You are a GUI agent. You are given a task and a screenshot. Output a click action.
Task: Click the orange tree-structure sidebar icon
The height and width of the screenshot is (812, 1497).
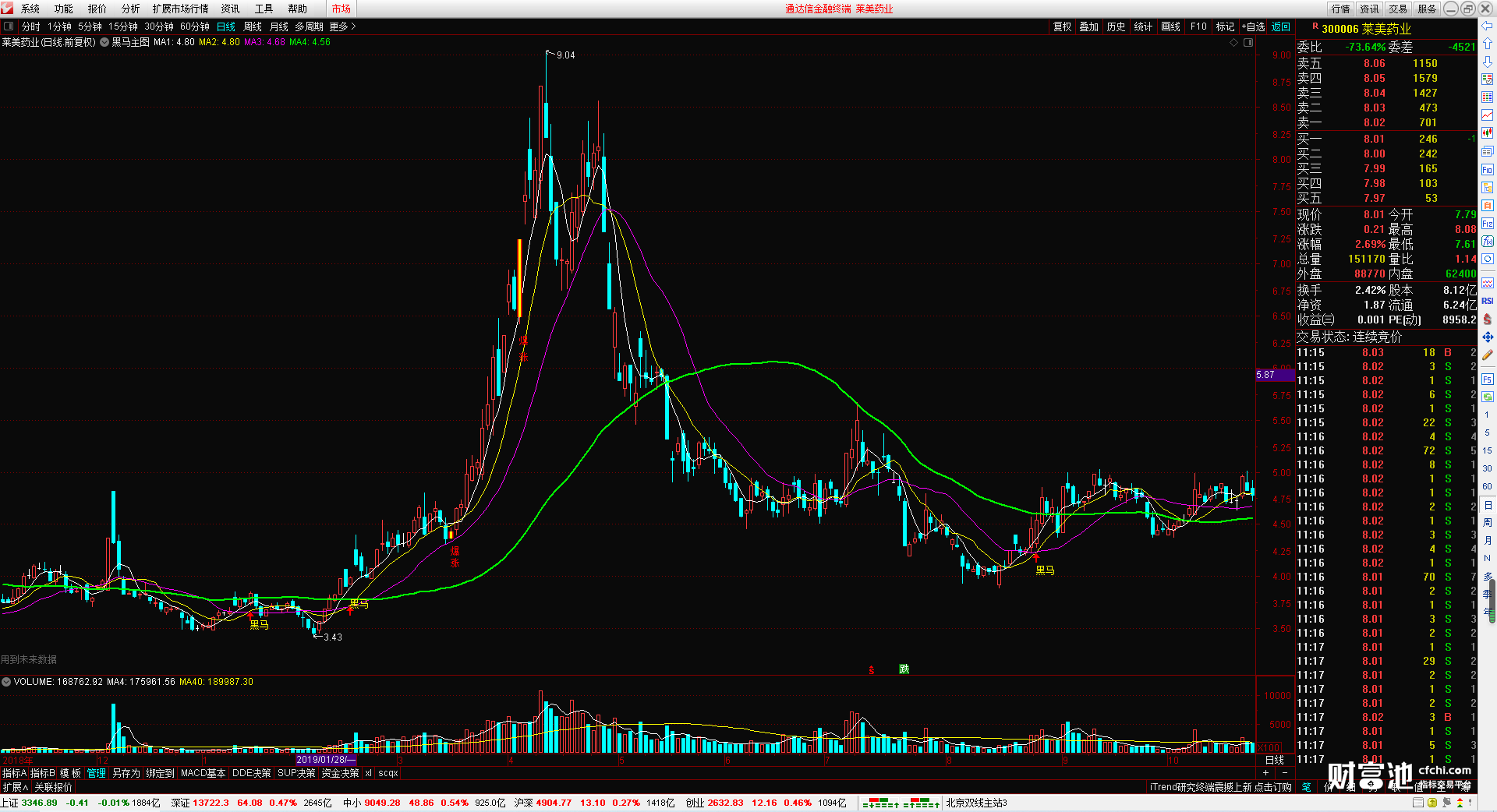pyautogui.click(x=1488, y=188)
